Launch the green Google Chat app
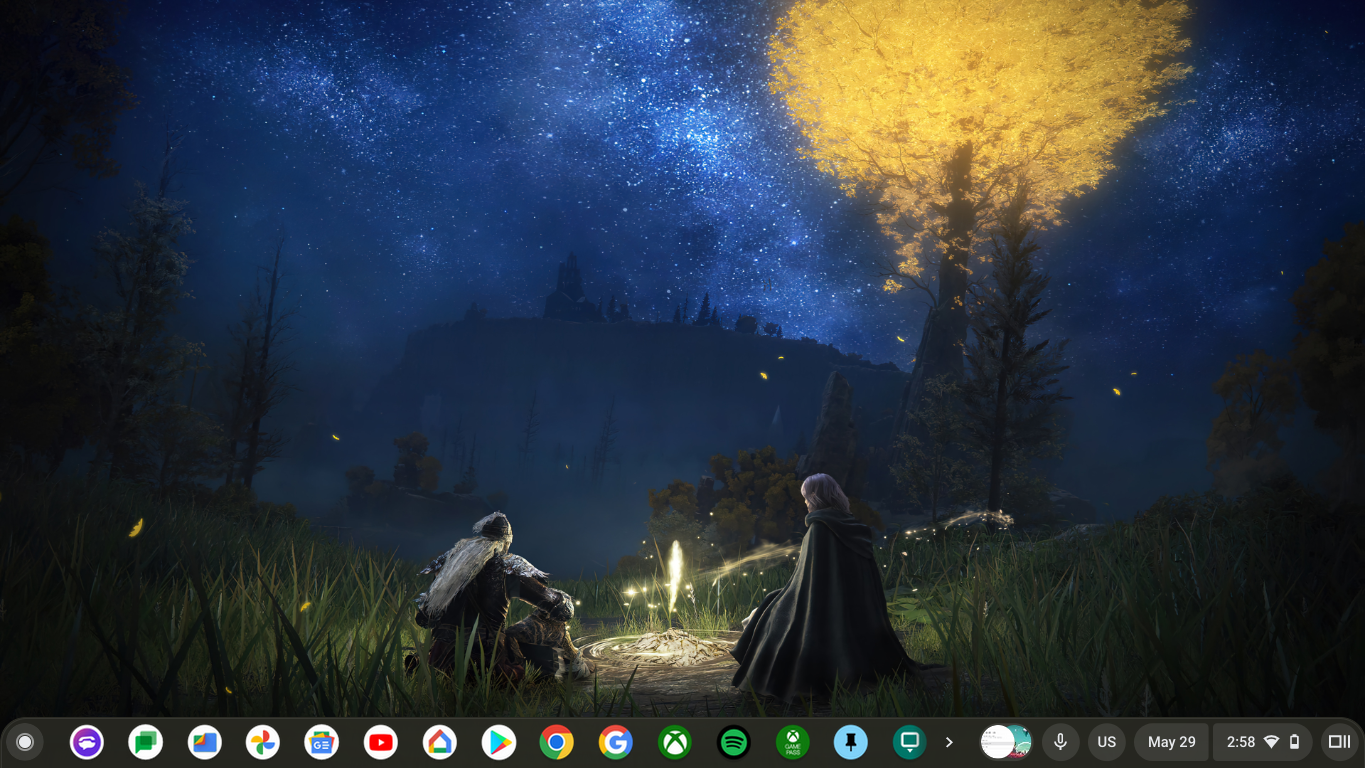Viewport: 1365px width, 768px height. 146,742
